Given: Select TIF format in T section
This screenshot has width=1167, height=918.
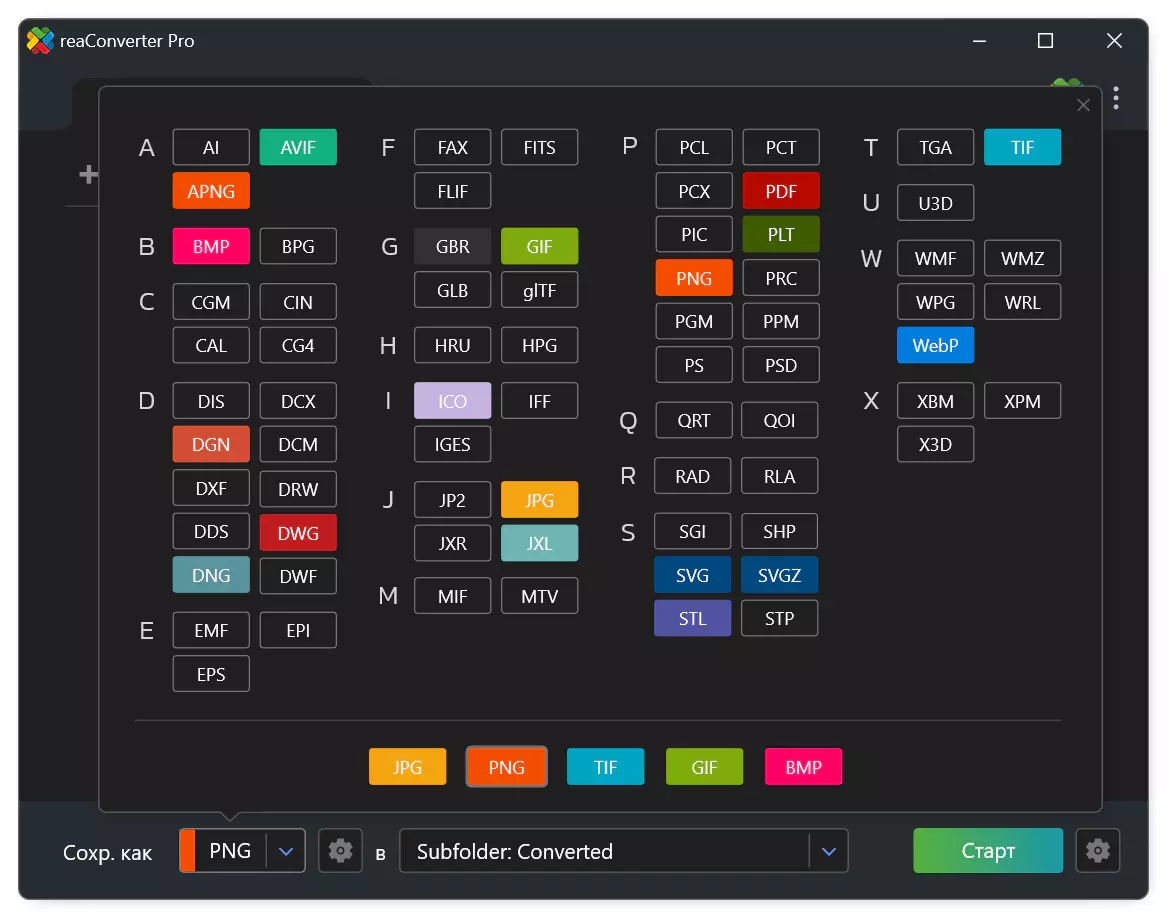Looking at the screenshot, I should [x=1022, y=147].
